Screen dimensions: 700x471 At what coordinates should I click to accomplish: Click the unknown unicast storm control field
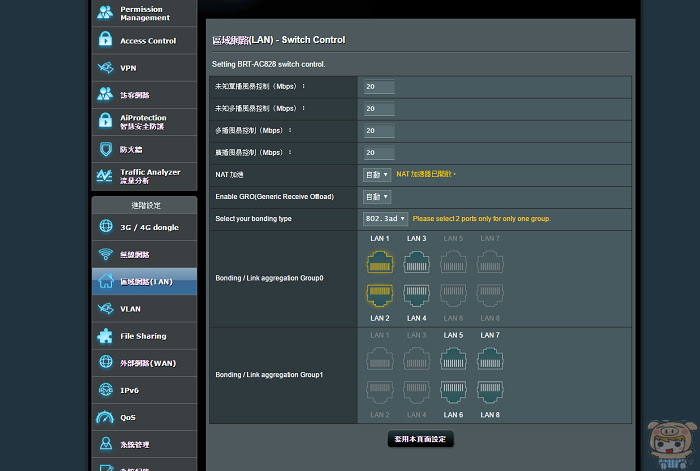click(379, 87)
